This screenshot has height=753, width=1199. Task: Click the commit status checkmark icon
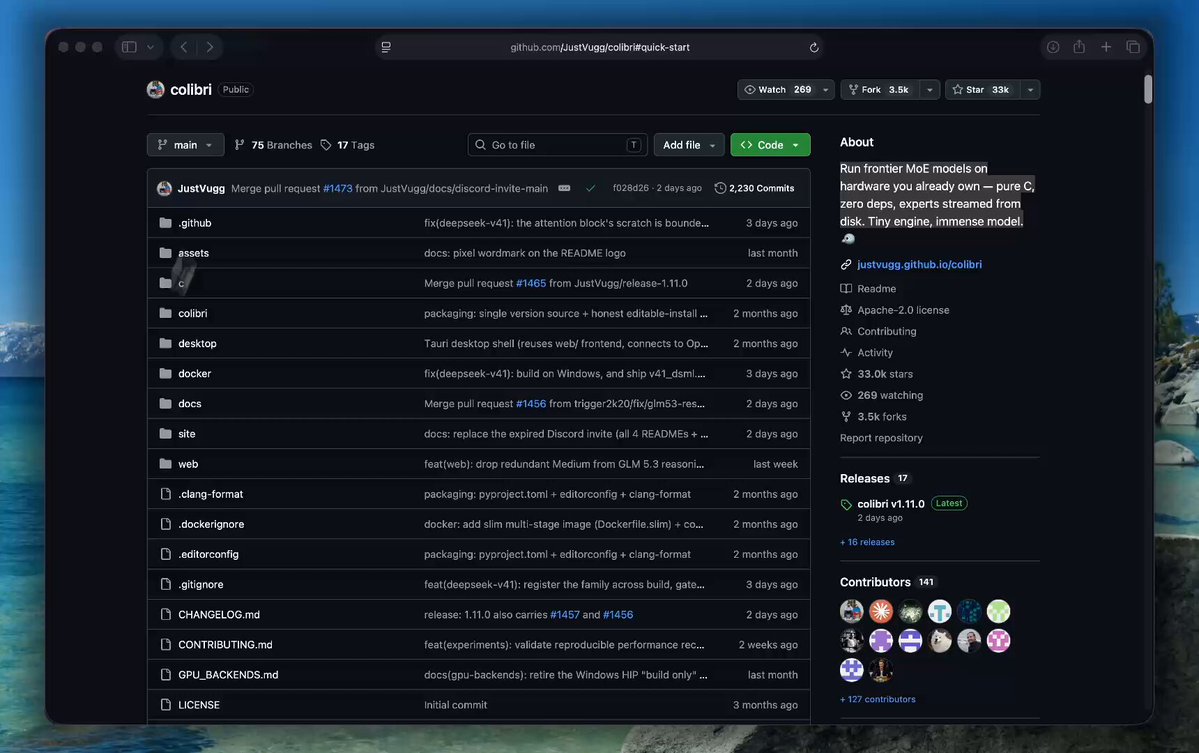(590, 188)
